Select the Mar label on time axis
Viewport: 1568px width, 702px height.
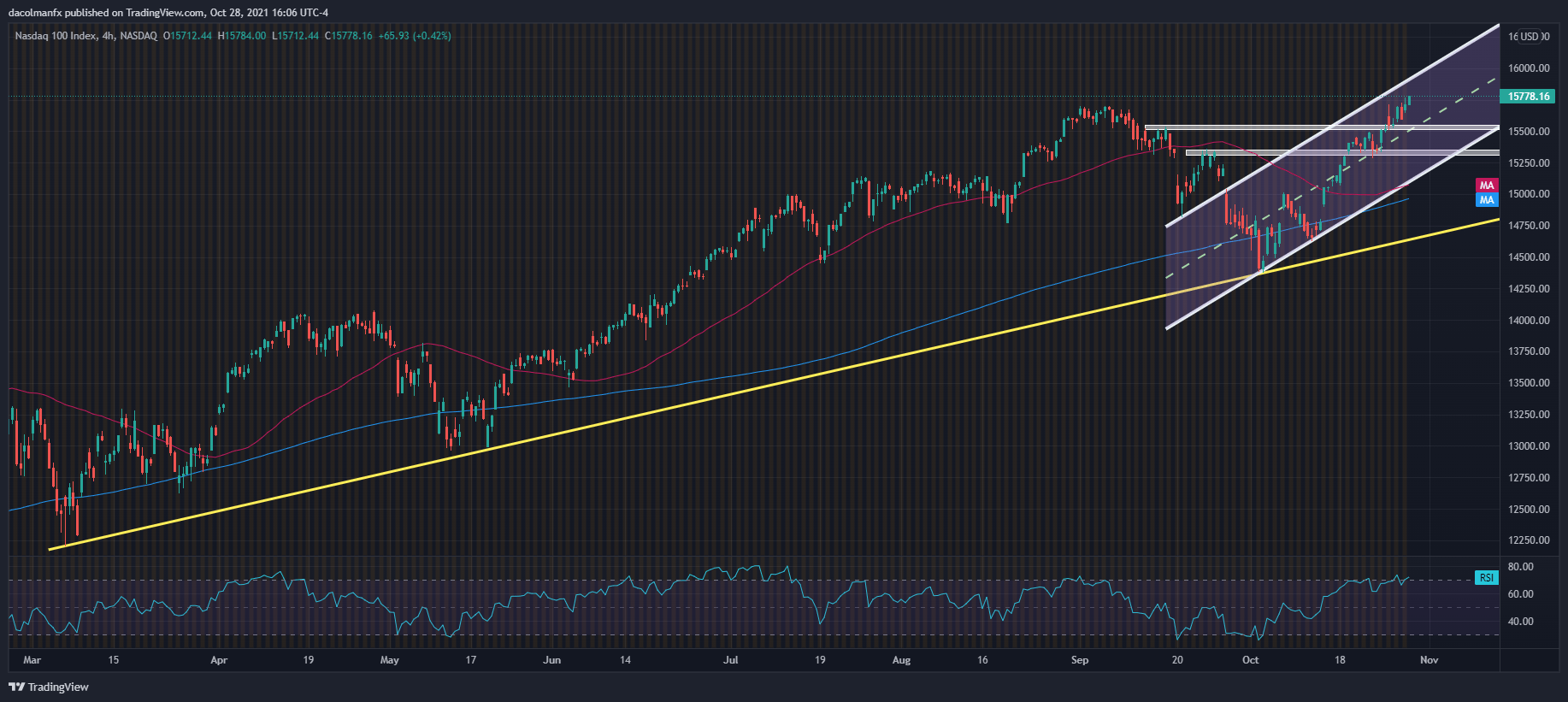click(x=32, y=660)
